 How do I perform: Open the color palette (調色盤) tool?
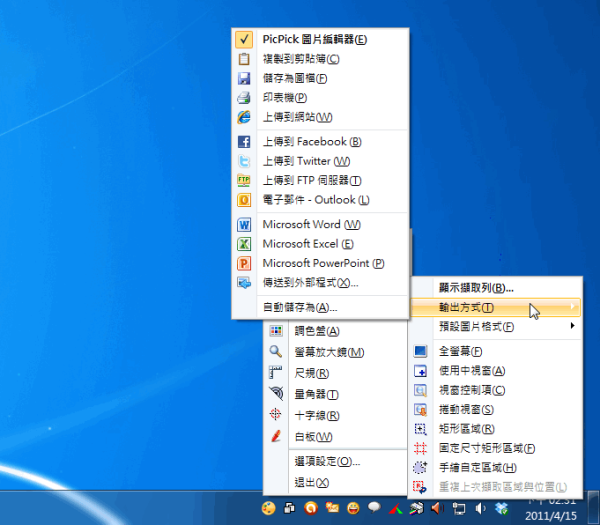pyautogui.click(x=316, y=331)
